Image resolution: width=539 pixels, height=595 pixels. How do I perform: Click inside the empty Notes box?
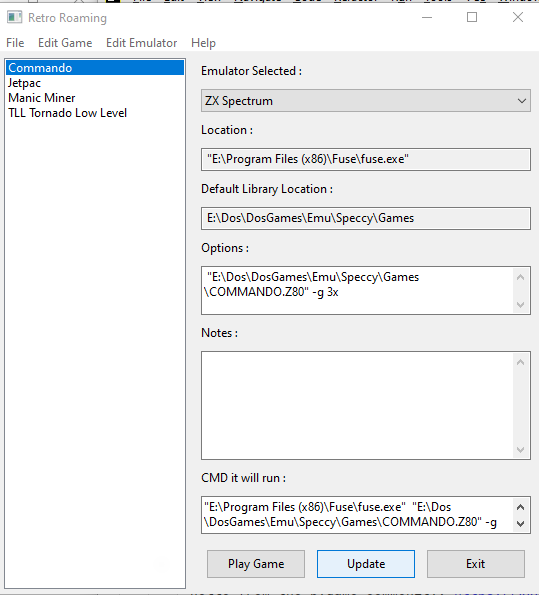pyautogui.click(x=357, y=405)
